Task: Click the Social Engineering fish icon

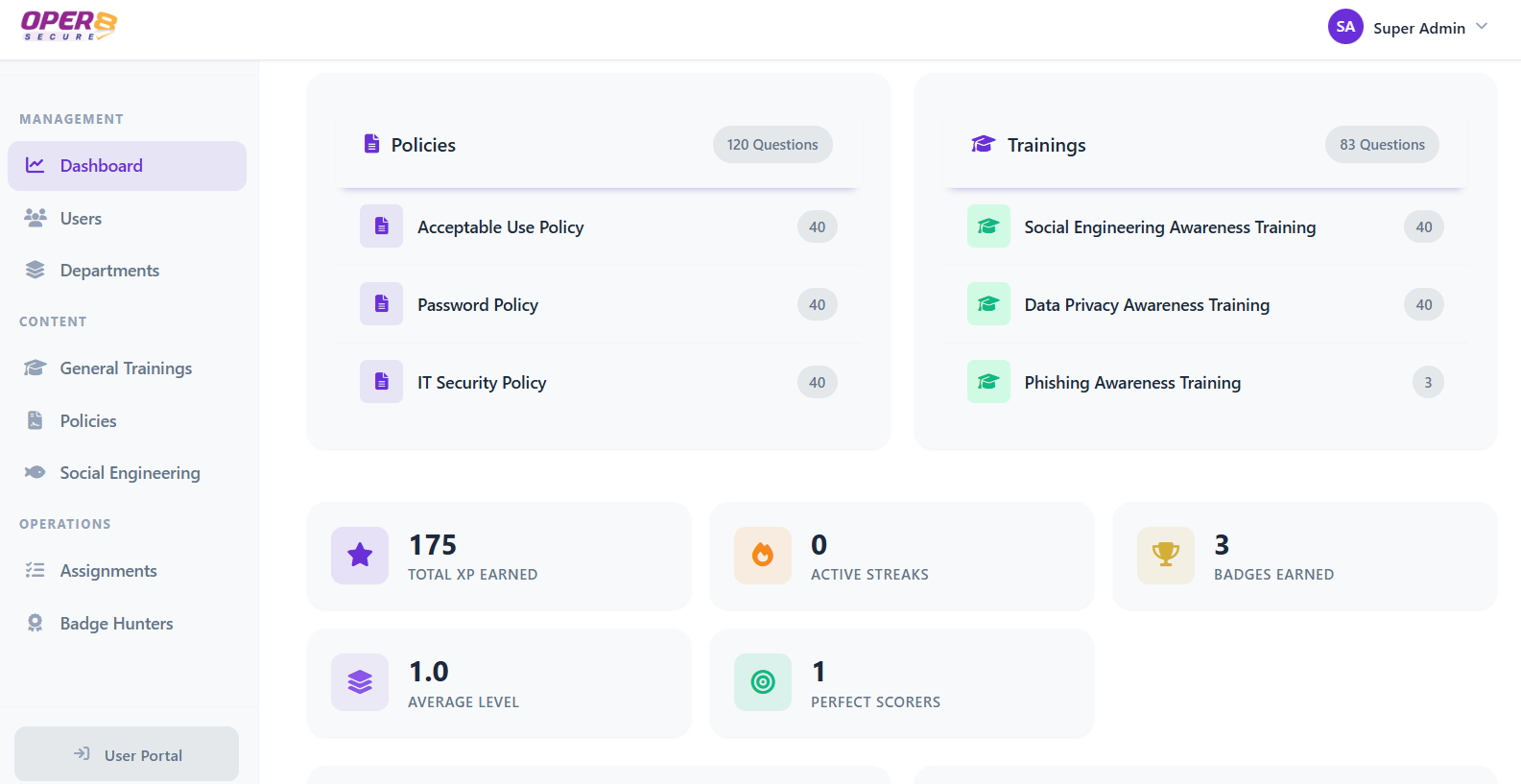Action: (x=36, y=473)
